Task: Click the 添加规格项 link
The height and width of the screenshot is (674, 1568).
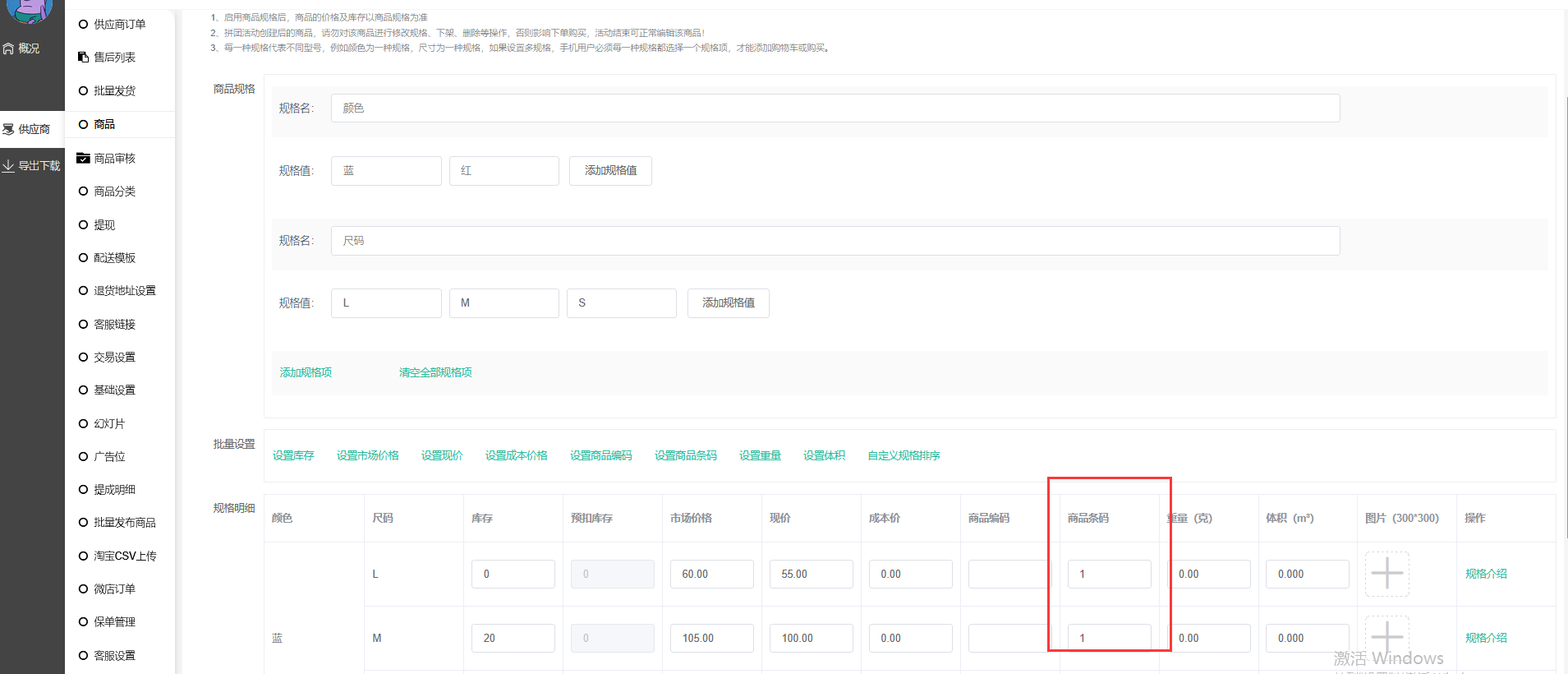Action: 306,372
